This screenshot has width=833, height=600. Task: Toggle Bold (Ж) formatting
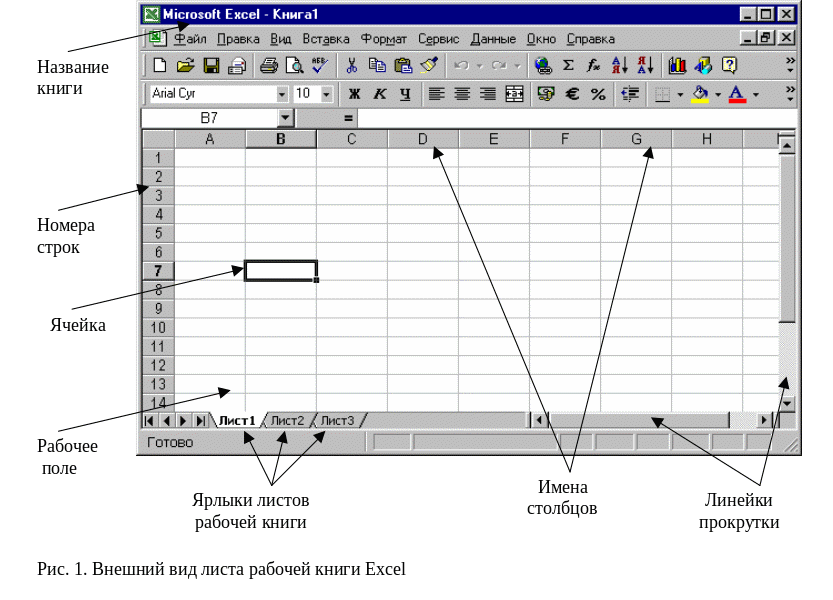354,94
